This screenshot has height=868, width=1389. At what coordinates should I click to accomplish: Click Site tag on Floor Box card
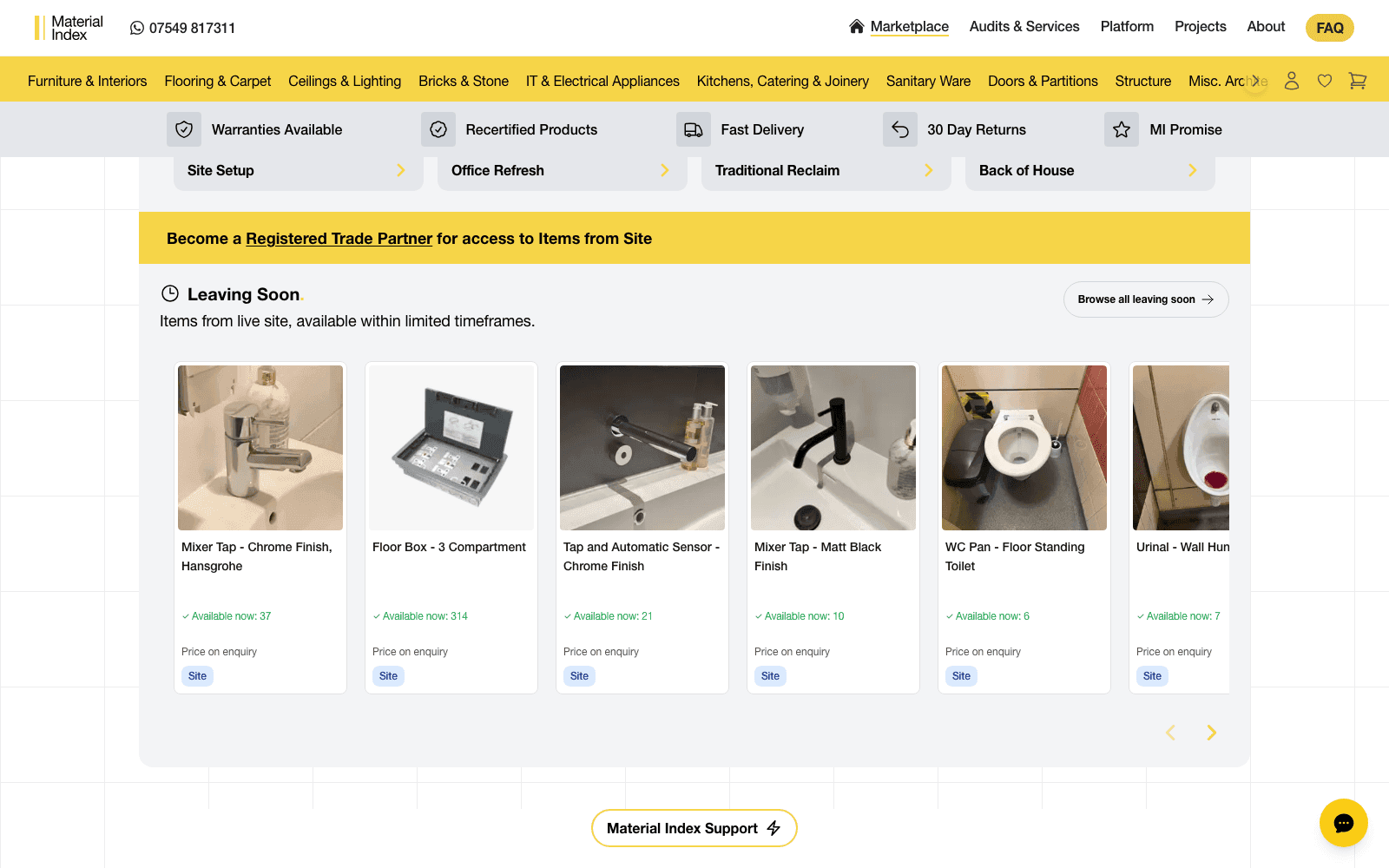point(388,676)
